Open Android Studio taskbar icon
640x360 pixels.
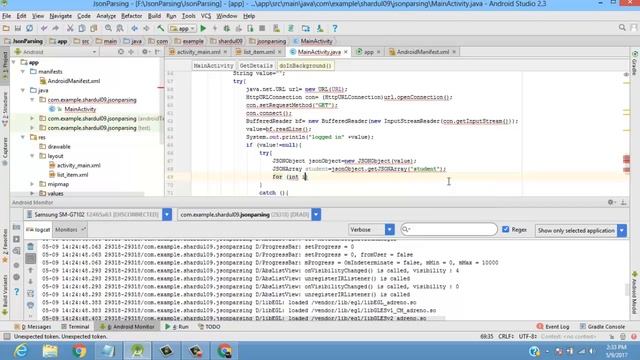point(137,351)
